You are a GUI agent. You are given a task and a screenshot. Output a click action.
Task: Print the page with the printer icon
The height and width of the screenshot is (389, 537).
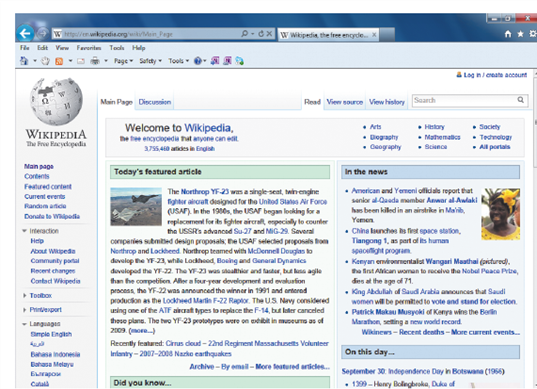tap(95, 61)
